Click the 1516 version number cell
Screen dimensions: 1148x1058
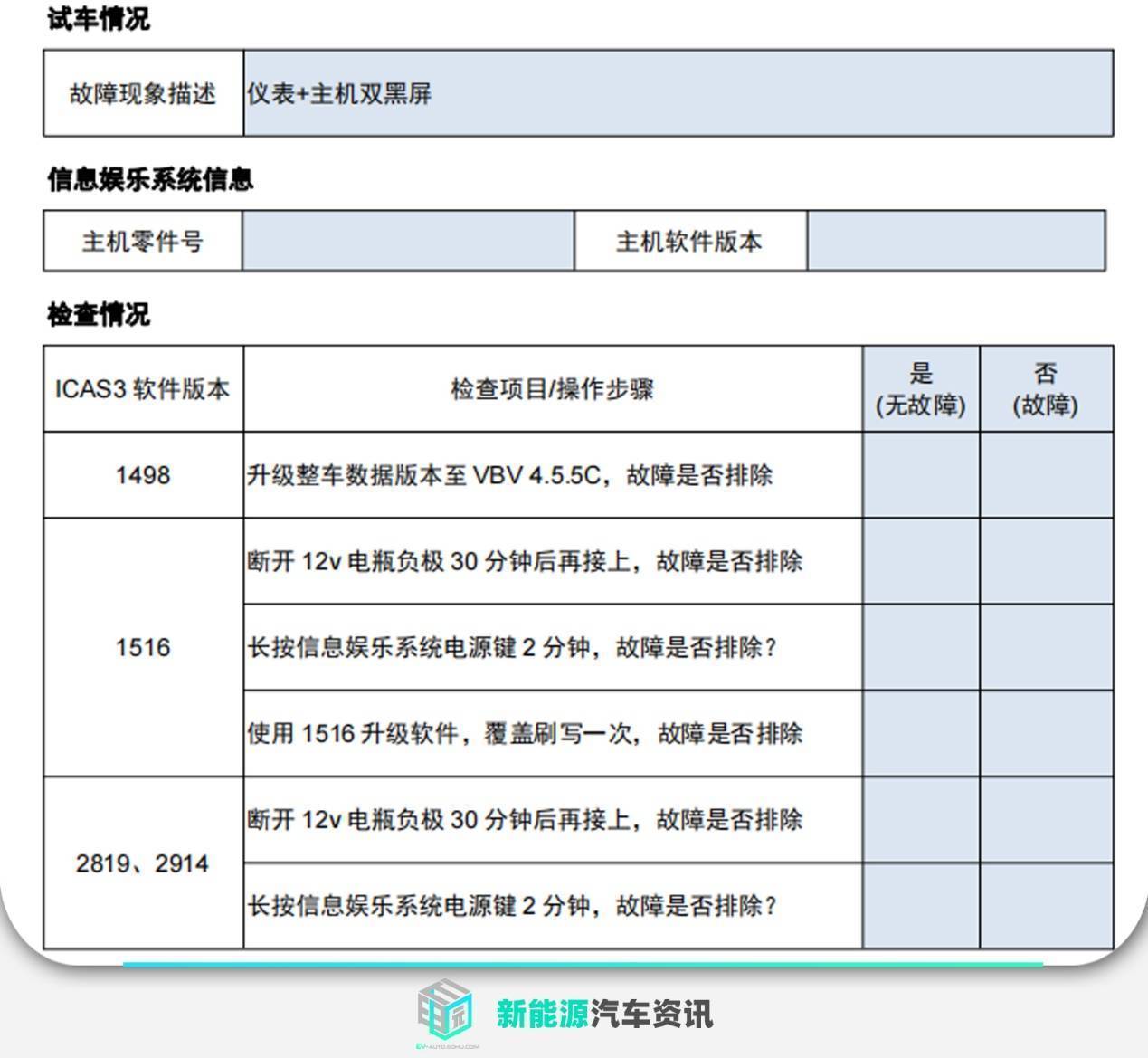[144, 647]
